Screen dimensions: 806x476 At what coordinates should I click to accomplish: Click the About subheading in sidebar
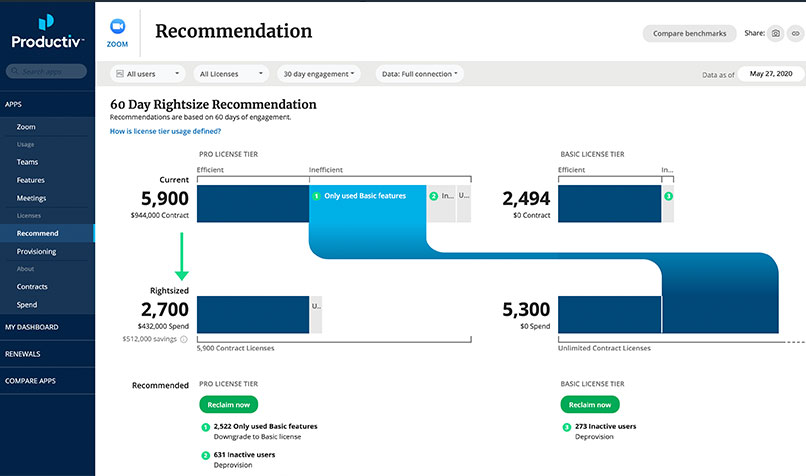tap(26, 269)
